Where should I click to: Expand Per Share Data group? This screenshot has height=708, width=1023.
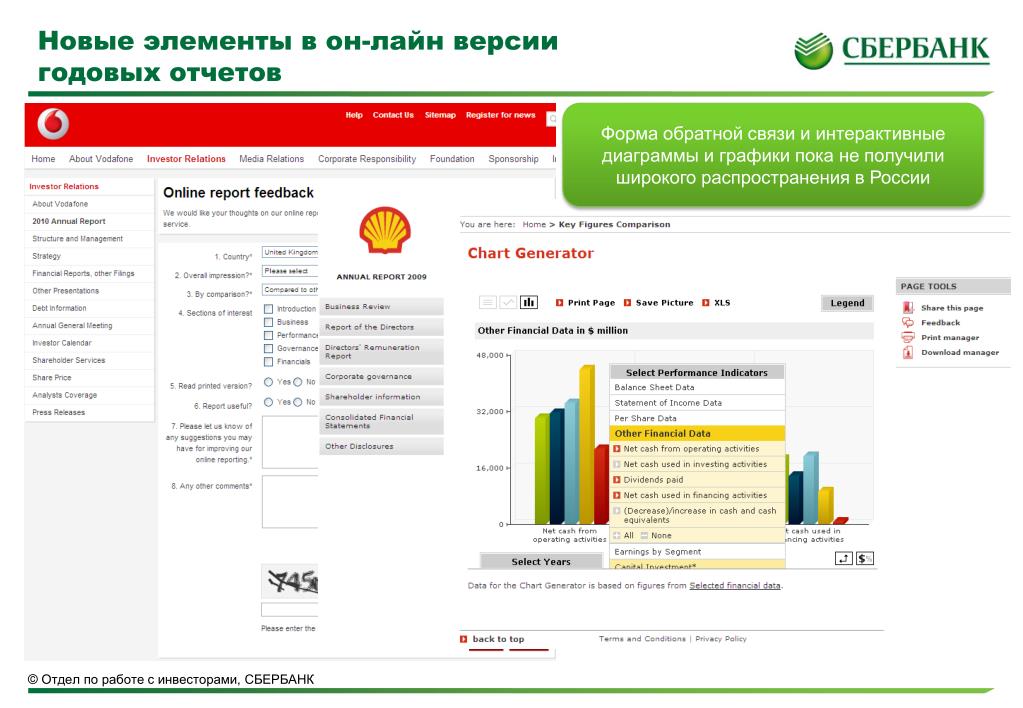697,418
